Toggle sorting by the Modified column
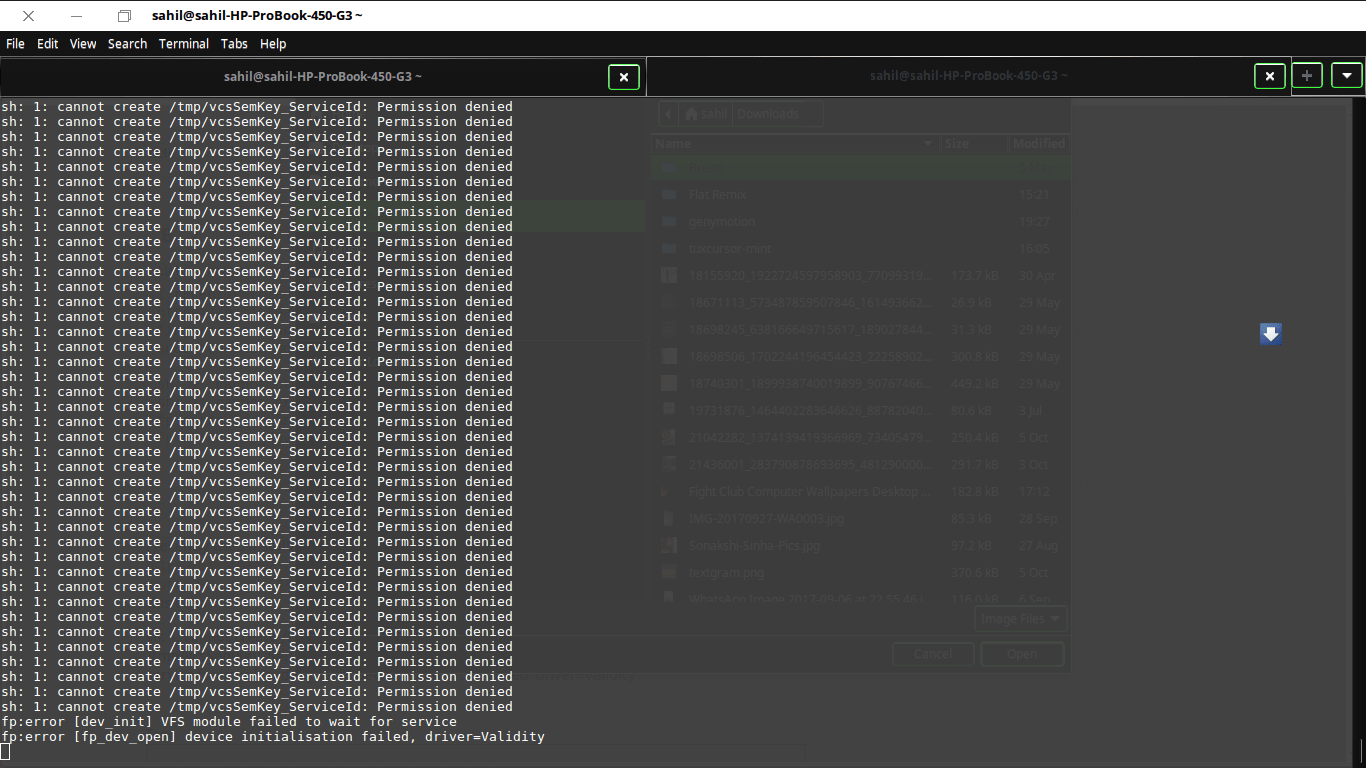This screenshot has height=768, width=1366. (1037, 143)
